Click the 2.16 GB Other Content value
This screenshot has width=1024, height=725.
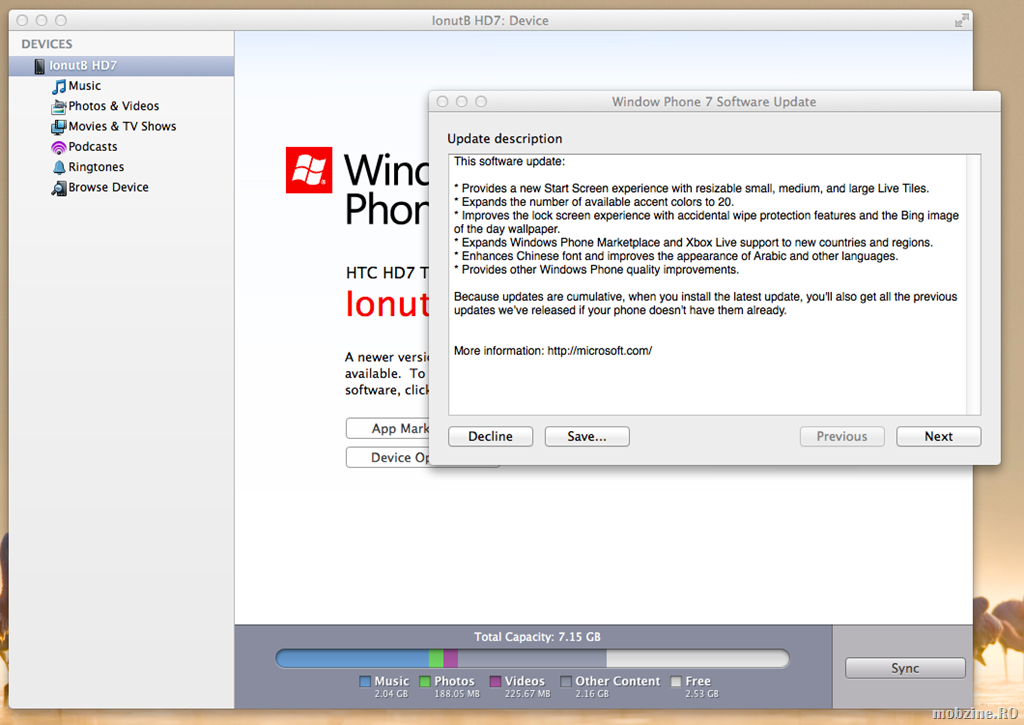[592, 694]
